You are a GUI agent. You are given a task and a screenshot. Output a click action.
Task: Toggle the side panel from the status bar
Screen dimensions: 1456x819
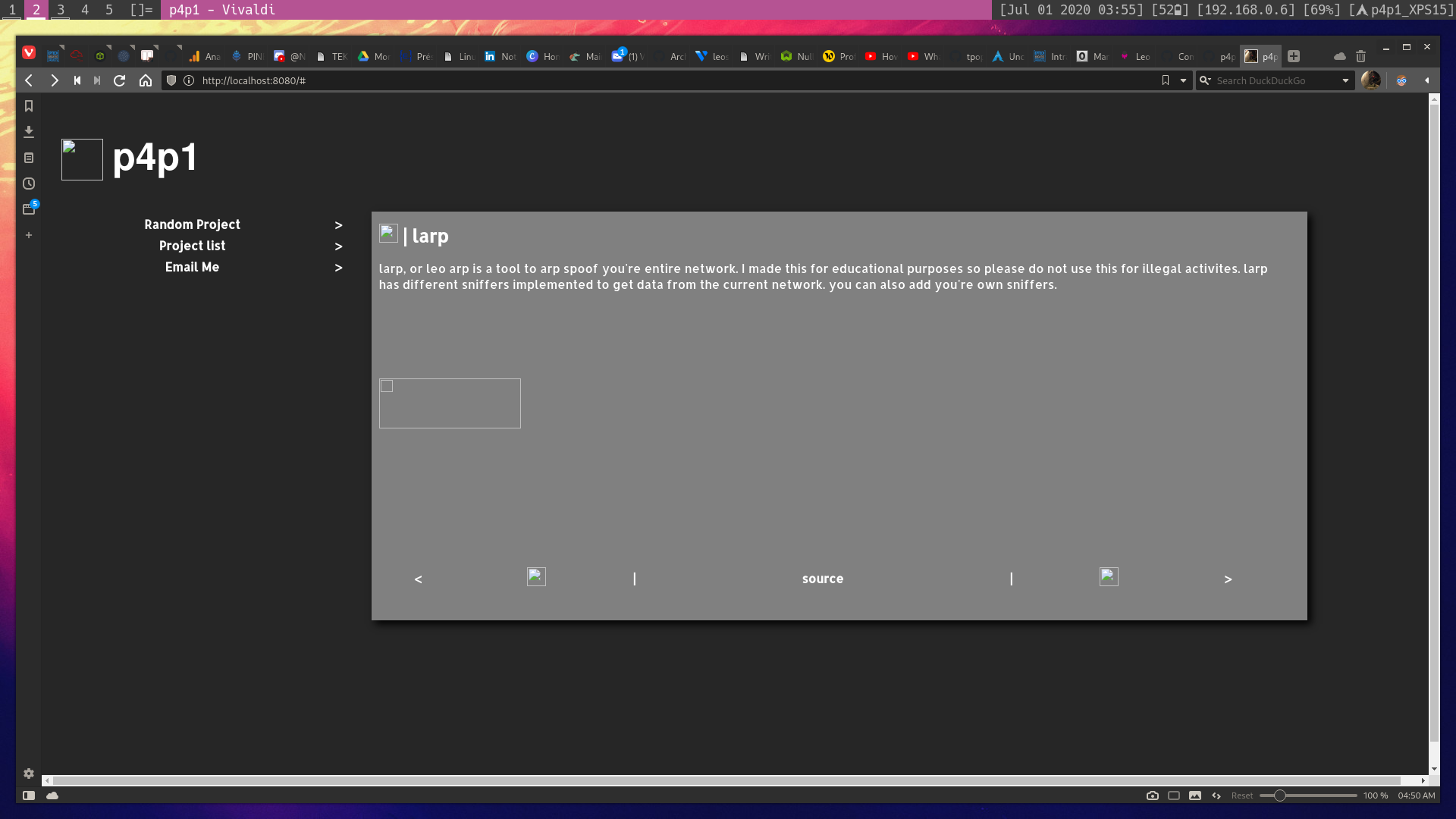pos(29,795)
